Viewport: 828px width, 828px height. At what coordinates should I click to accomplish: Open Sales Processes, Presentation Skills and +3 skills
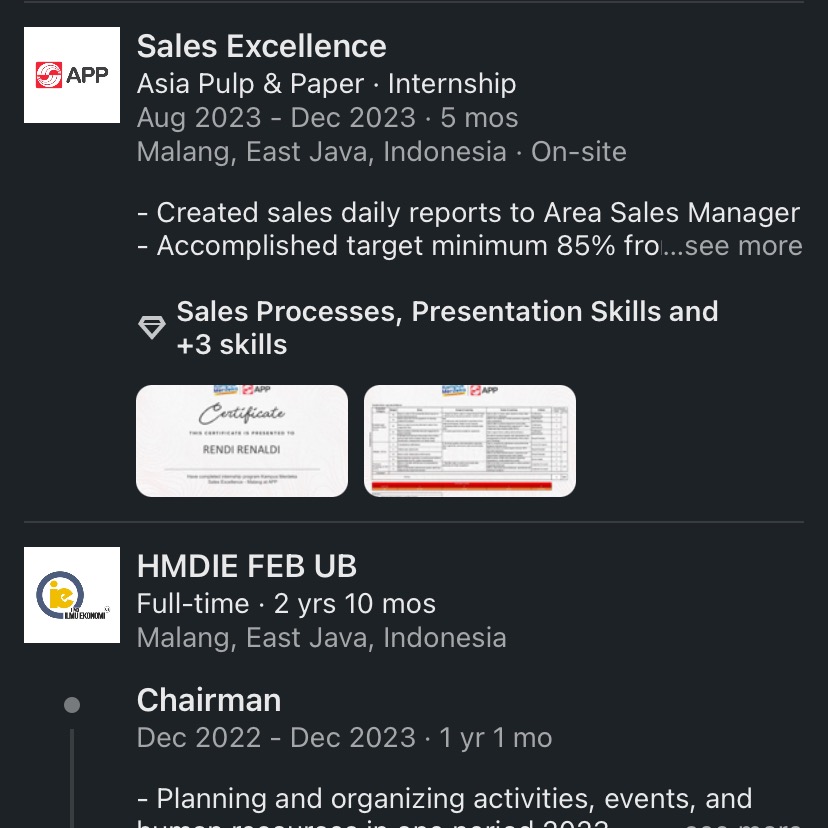[447, 328]
